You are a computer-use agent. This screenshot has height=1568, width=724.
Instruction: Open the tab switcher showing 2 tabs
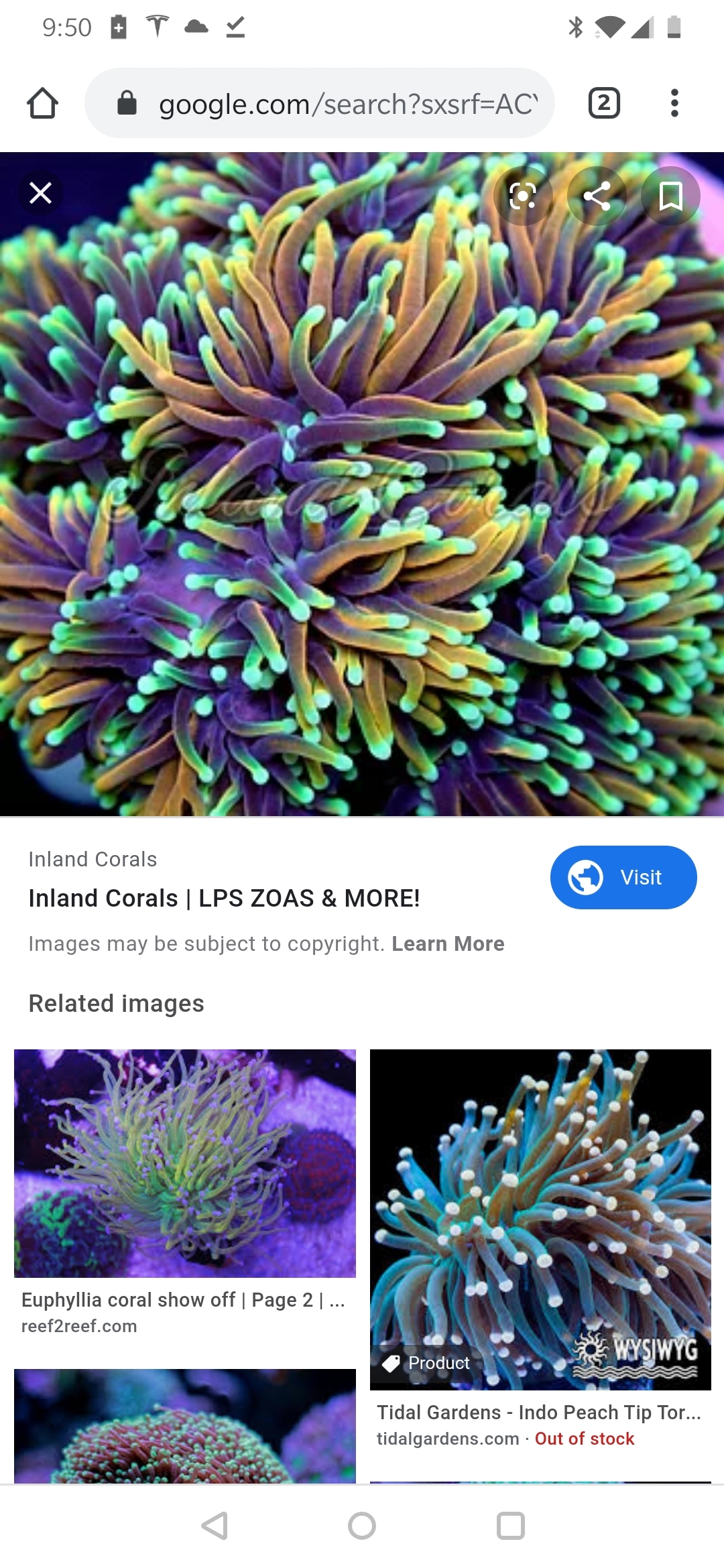click(x=603, y=103)
